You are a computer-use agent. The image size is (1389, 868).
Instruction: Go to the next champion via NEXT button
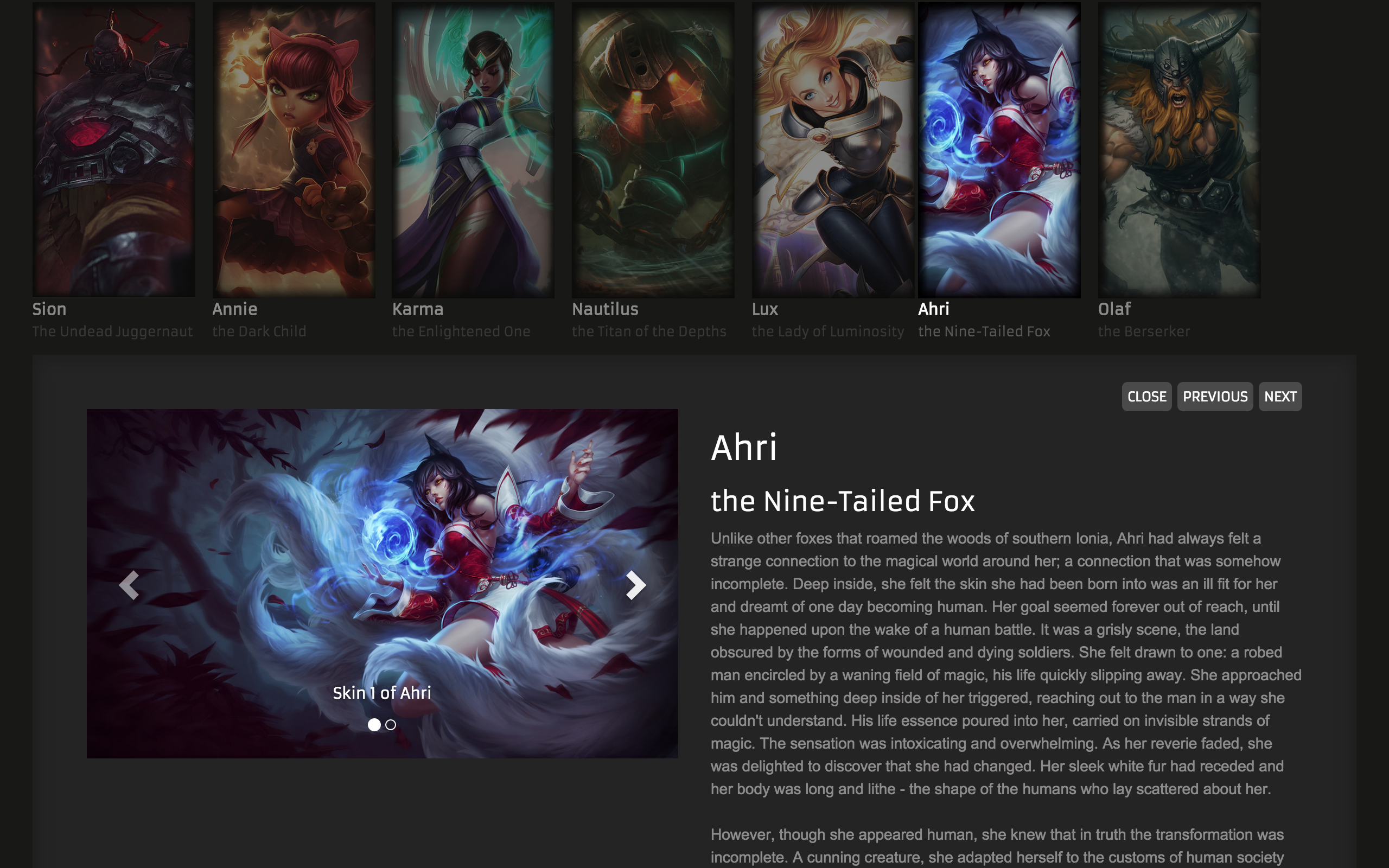point(1280,397)
